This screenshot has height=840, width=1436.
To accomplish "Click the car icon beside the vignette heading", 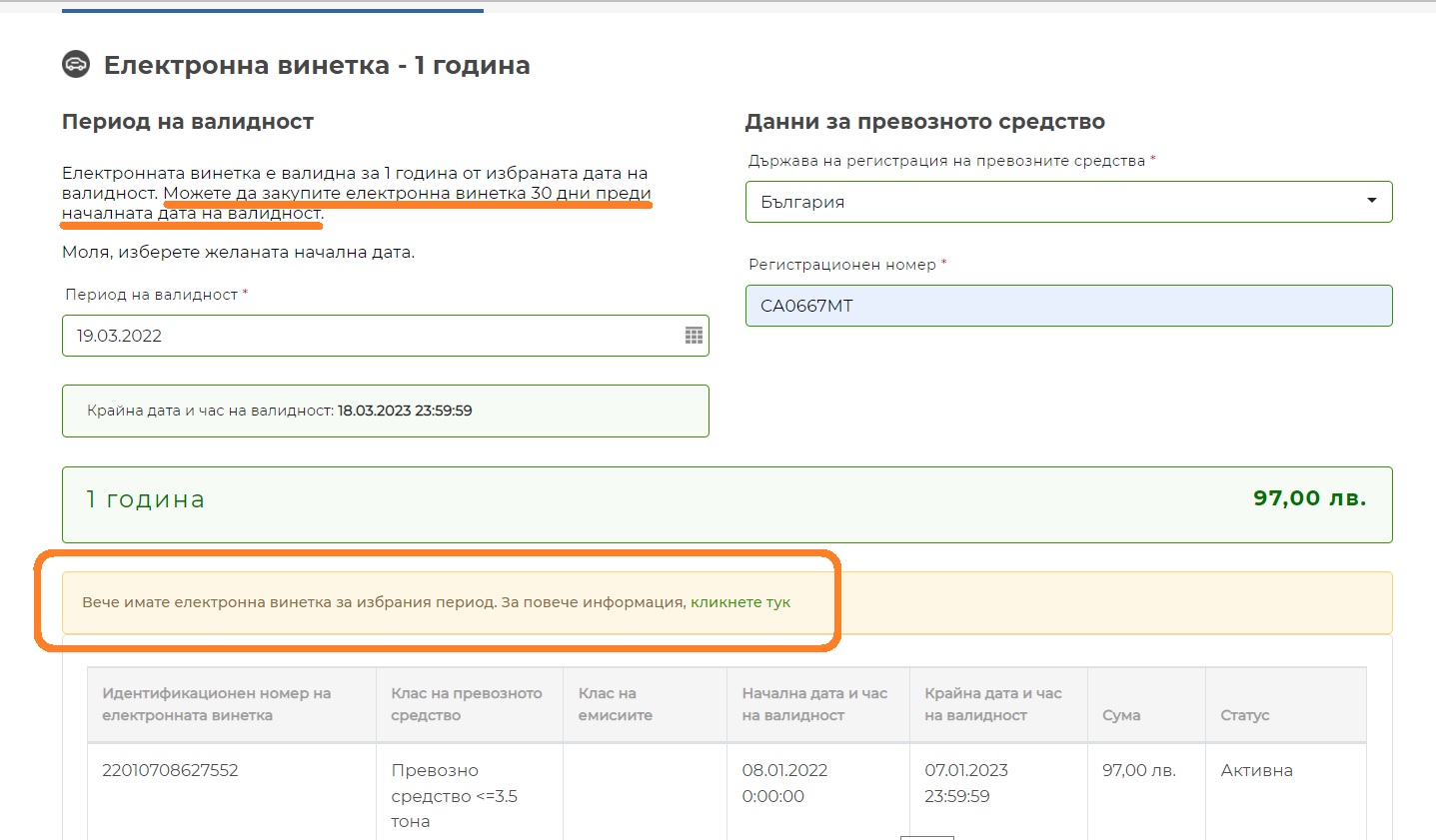I will point(76,65).
